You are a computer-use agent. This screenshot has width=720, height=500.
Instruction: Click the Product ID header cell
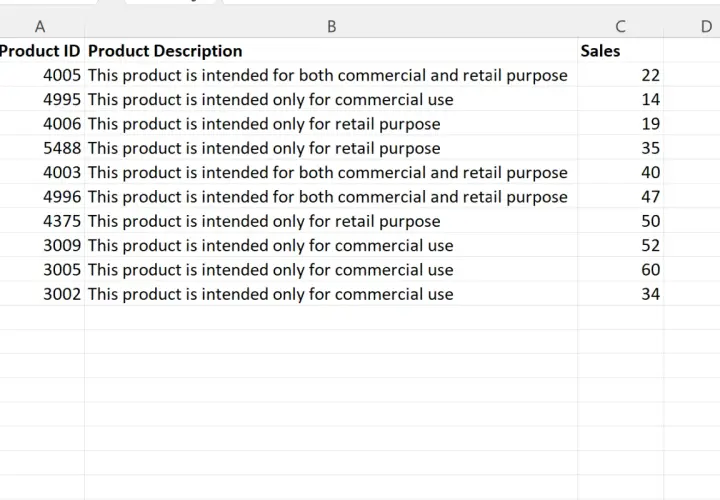[42, 51]
